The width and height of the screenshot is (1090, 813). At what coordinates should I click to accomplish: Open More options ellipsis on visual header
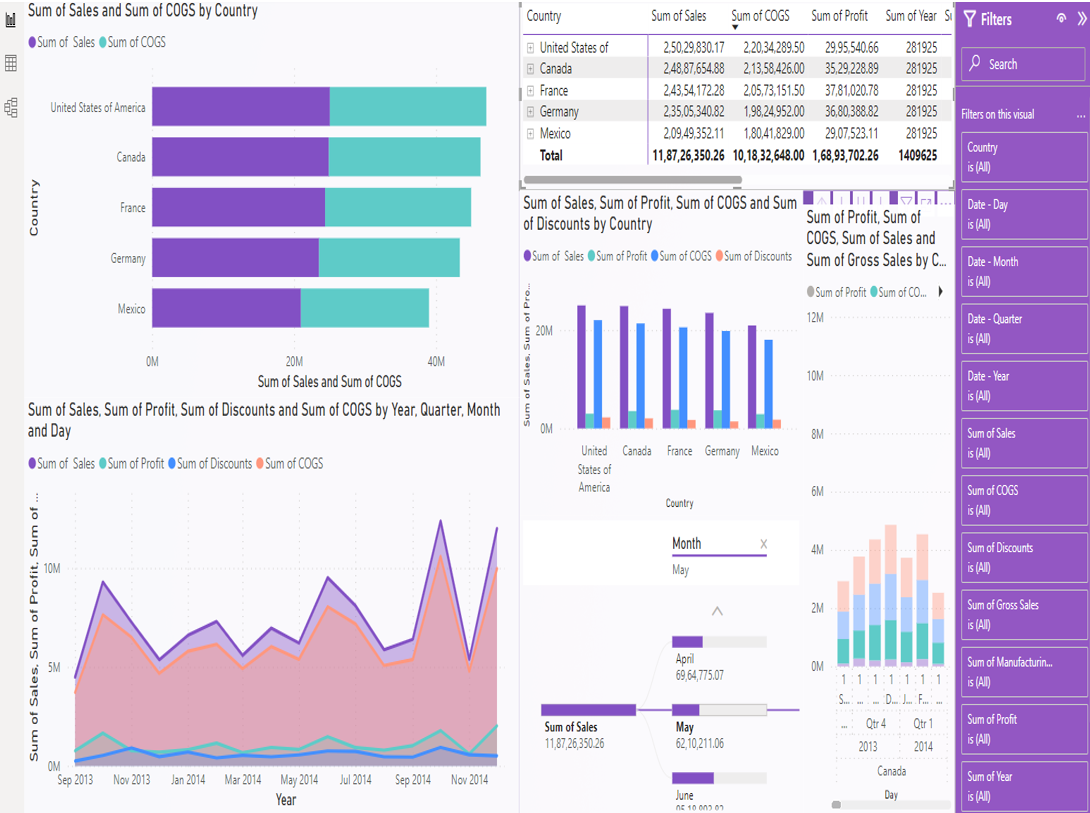pos(945,201)
